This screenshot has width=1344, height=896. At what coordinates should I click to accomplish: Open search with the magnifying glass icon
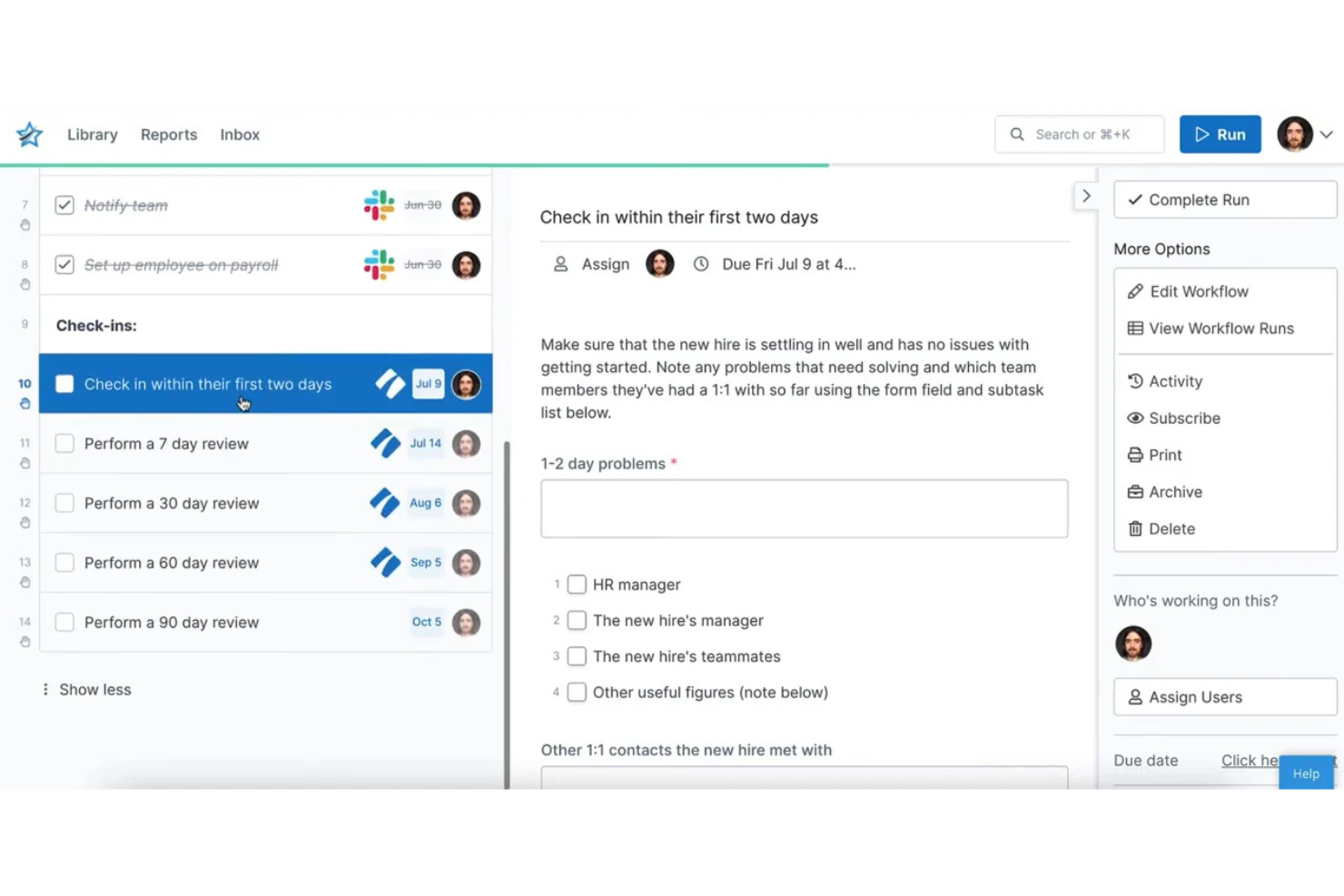click(x=1018, y=133)
